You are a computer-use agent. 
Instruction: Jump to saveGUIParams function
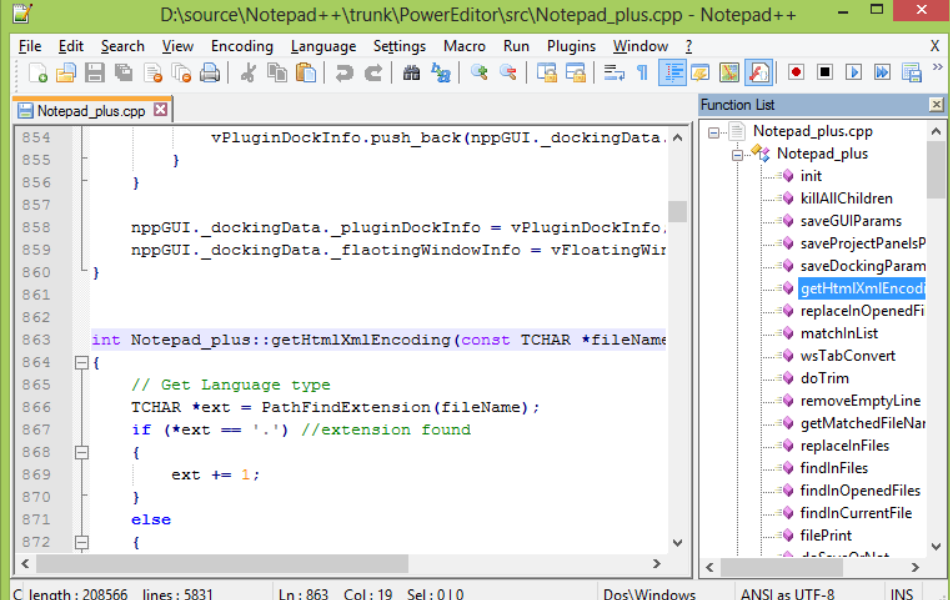pyautogui.click(x=851, y=221)
